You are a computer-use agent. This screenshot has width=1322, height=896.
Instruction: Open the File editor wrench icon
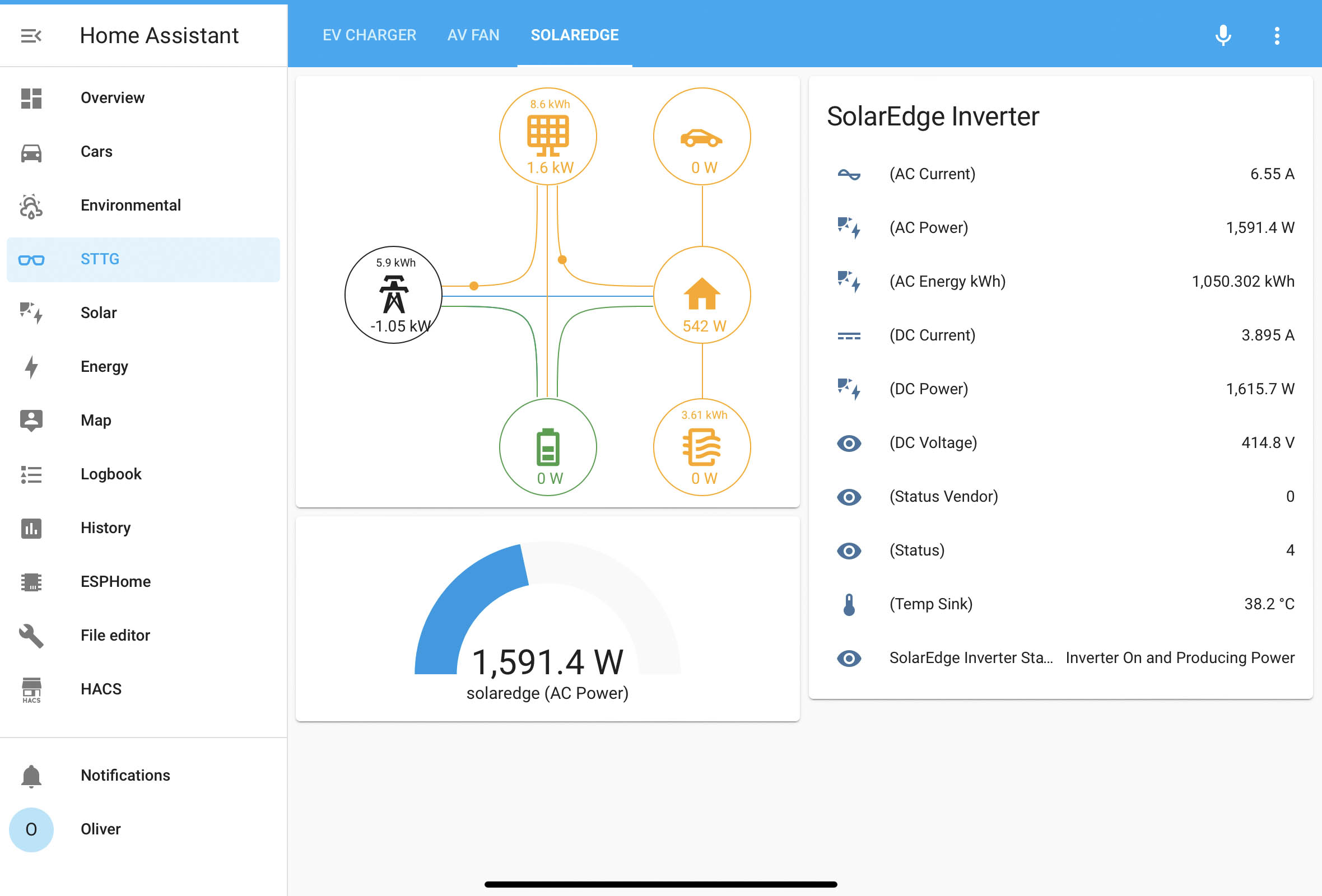31,636
